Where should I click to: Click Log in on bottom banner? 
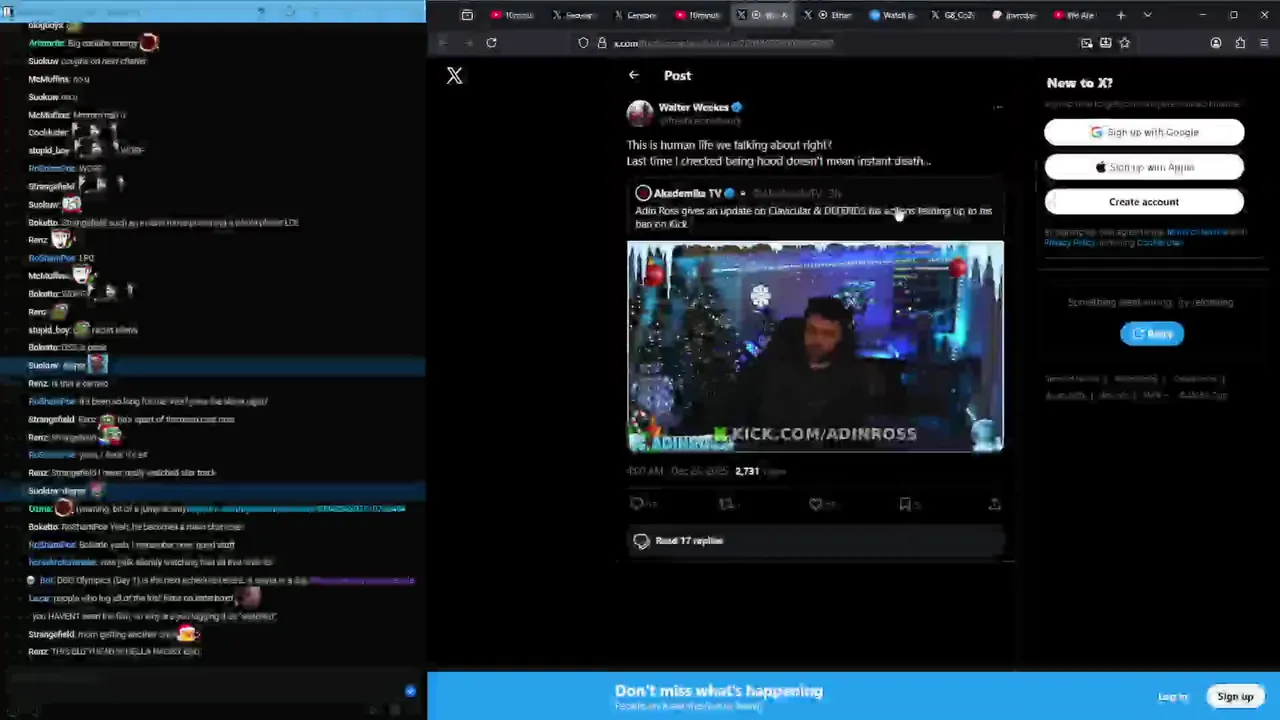tap(1173, 697)
